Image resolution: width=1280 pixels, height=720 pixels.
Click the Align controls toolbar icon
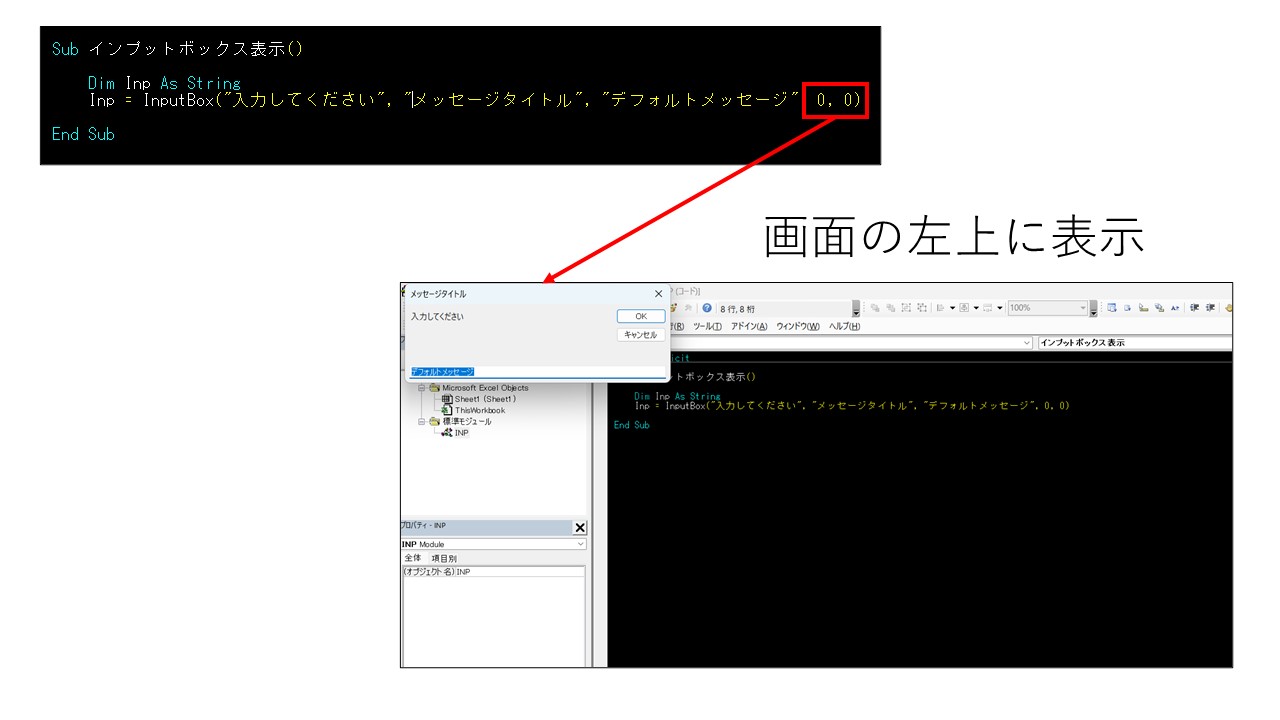(940, 308)
